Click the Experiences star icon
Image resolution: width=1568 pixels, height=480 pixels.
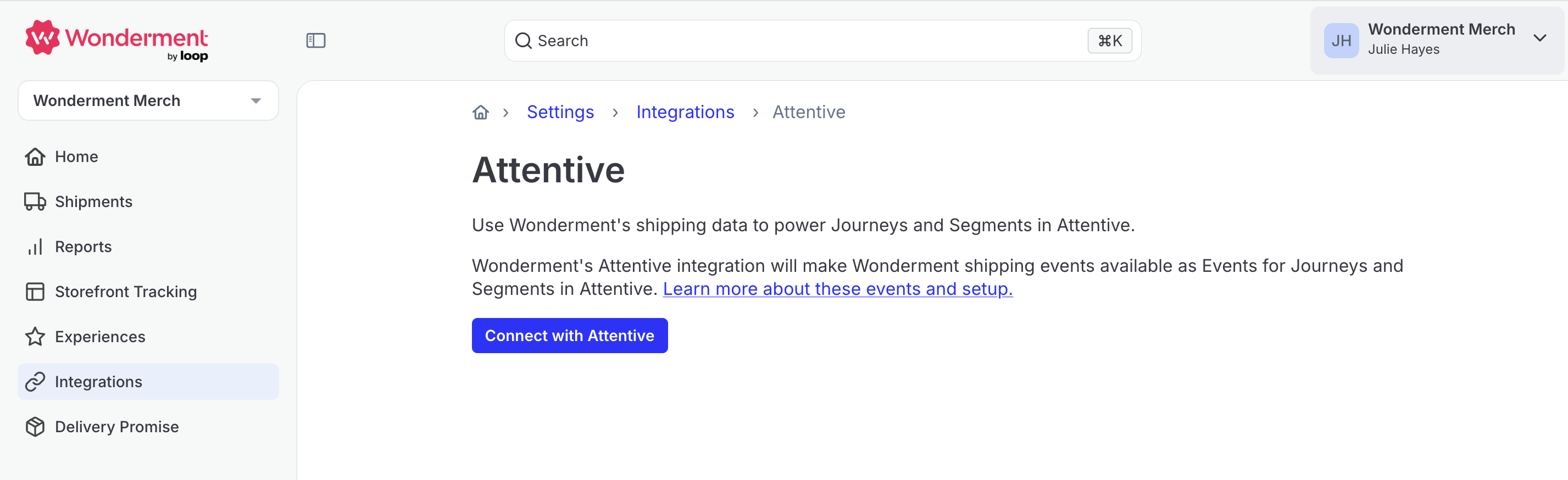coord(35,337)
